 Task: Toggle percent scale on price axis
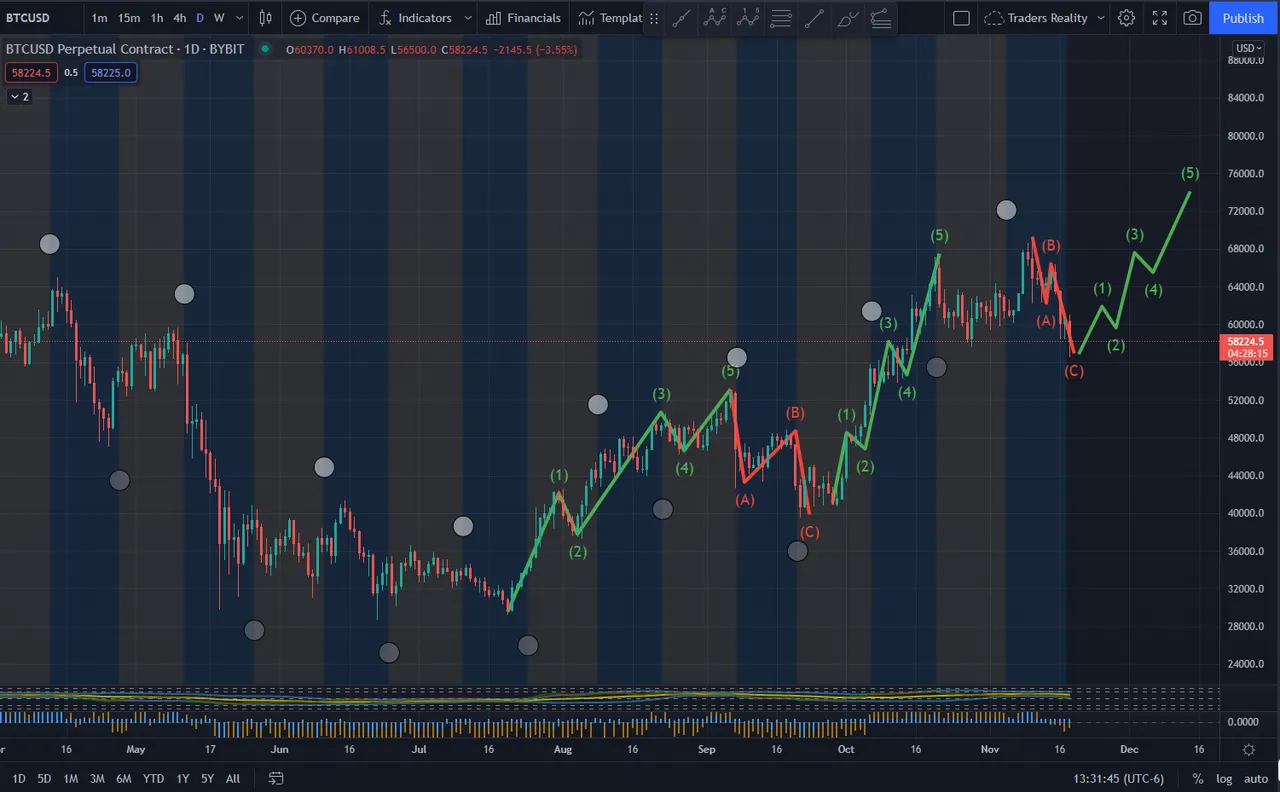pos(1198,778)
